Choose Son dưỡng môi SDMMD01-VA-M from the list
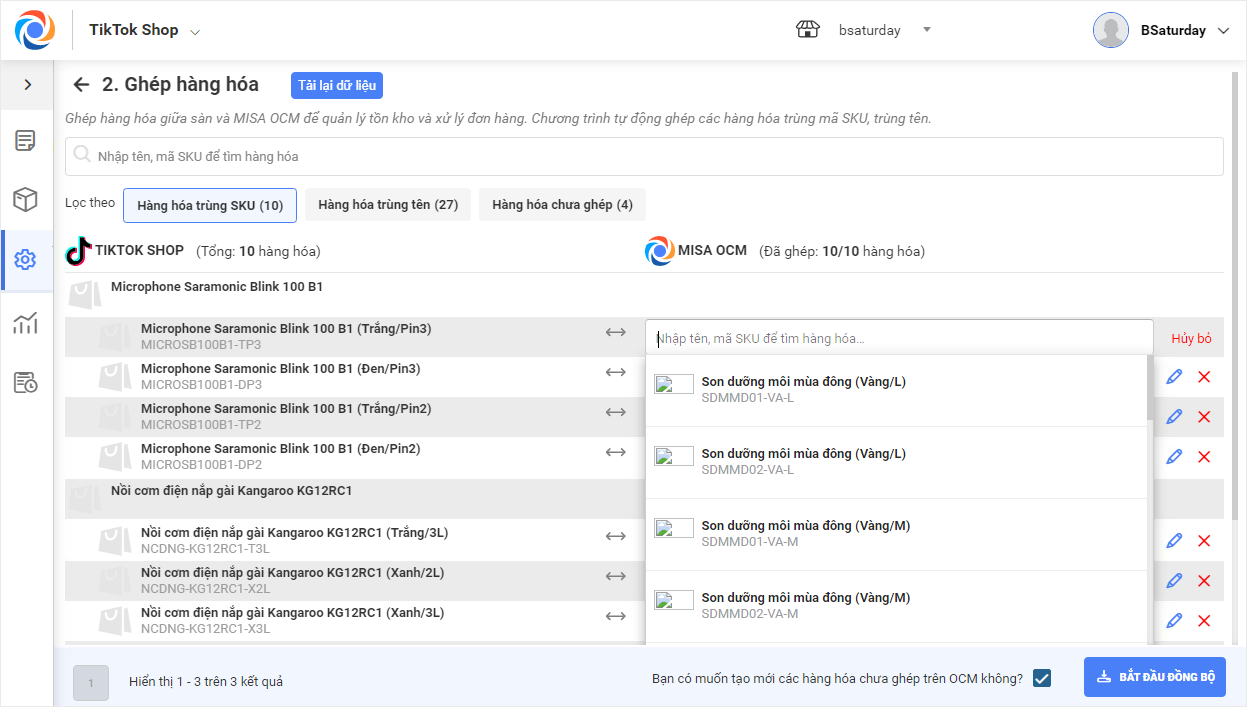 coord(805,533)
